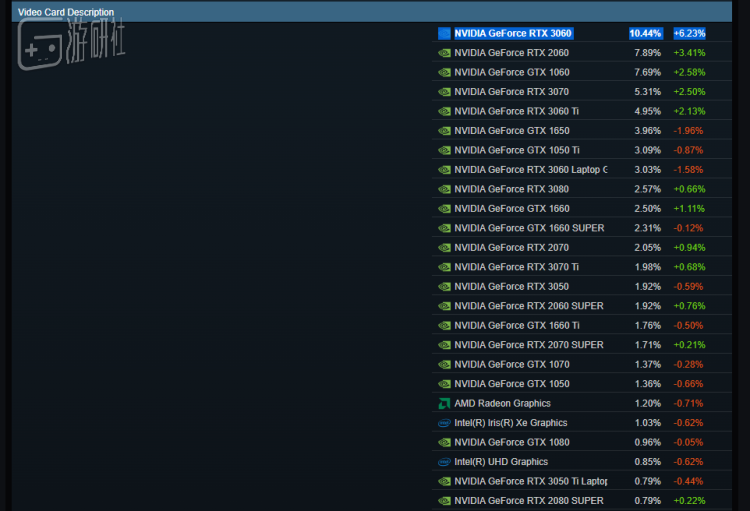Click the 0.96% share value
Screen dimensions: 750x511
pos(648,443)
